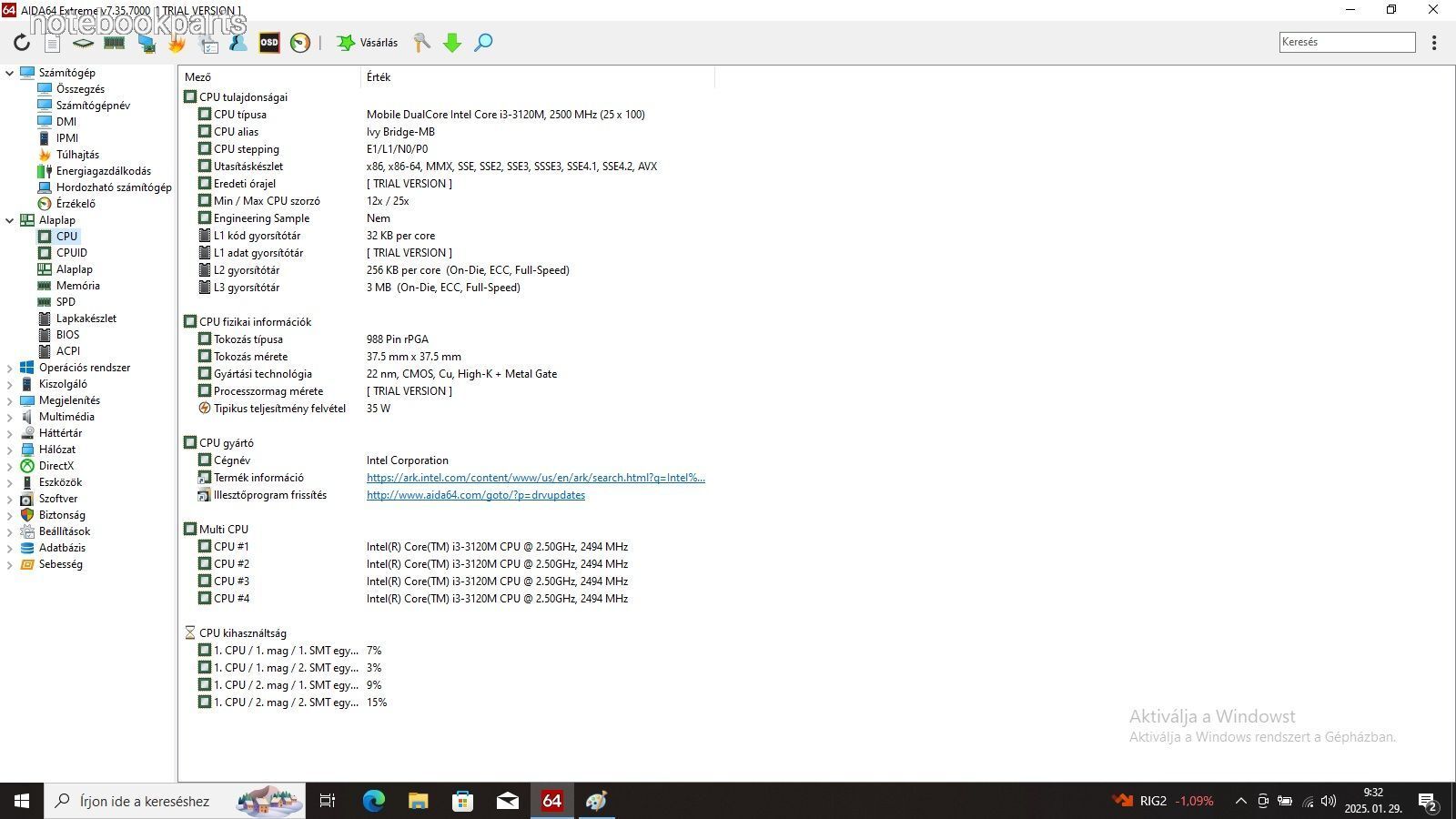The image size is (1456, 819).
Task: Click the green download arrow icon
Action: pyautogui.click(x=452, y=43)
